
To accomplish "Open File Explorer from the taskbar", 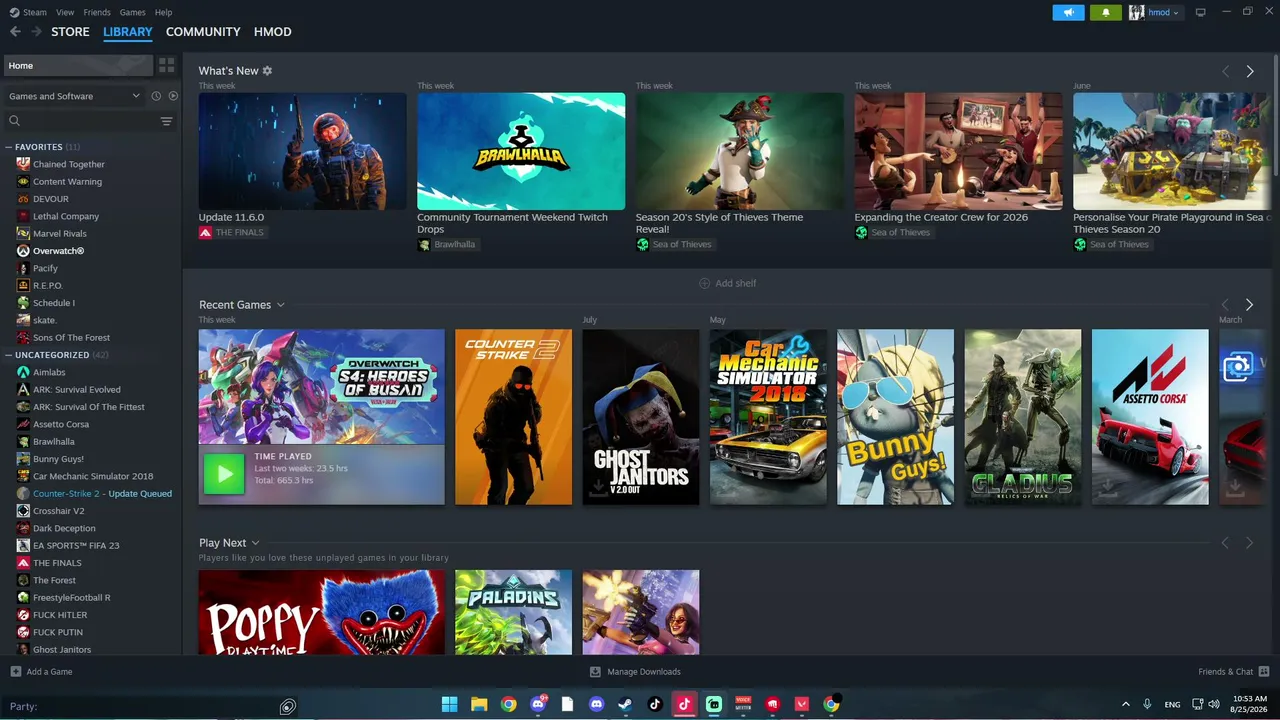I will 479,704.
